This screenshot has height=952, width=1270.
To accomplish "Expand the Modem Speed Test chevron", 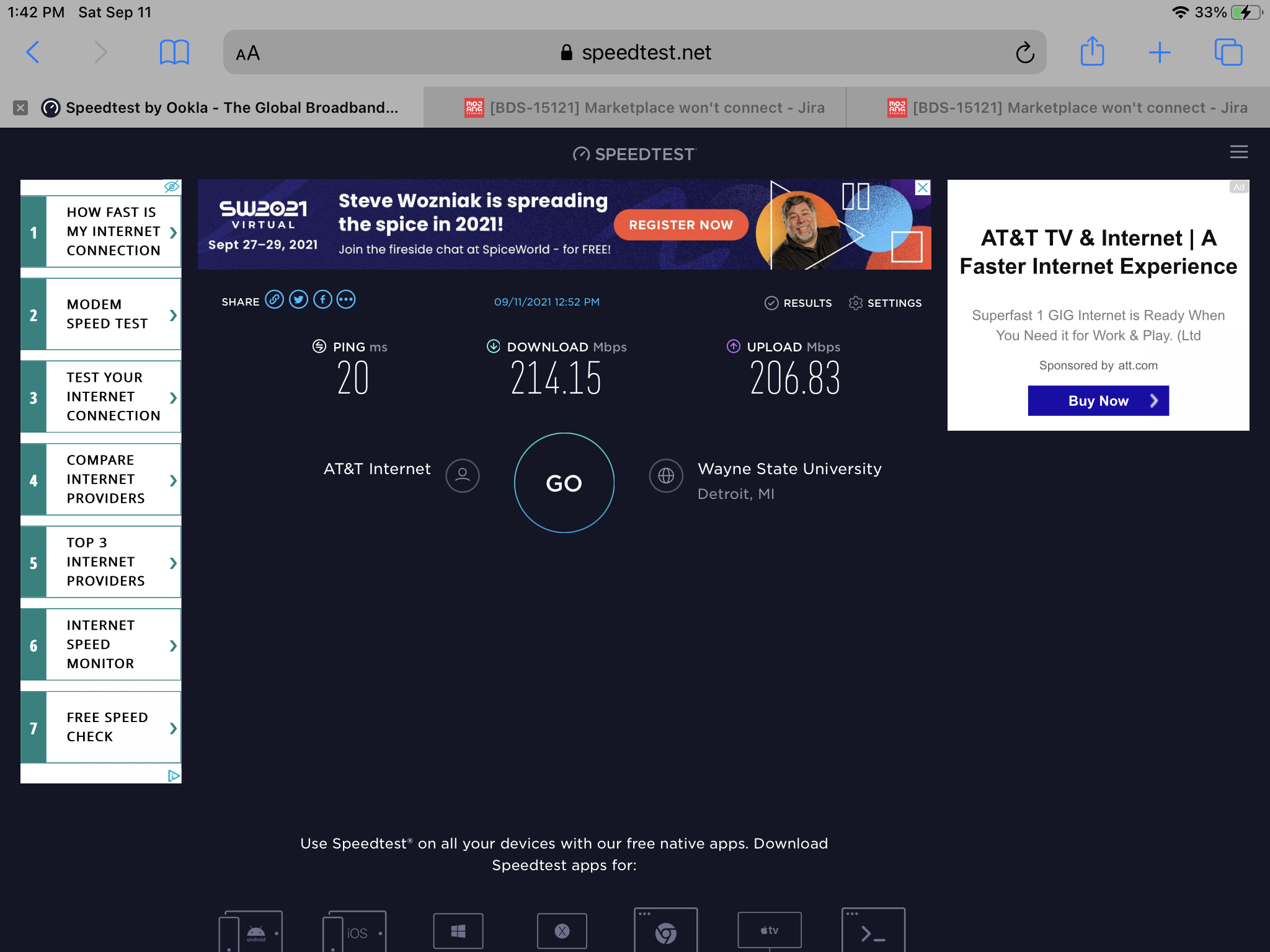I will click(173, 315).
